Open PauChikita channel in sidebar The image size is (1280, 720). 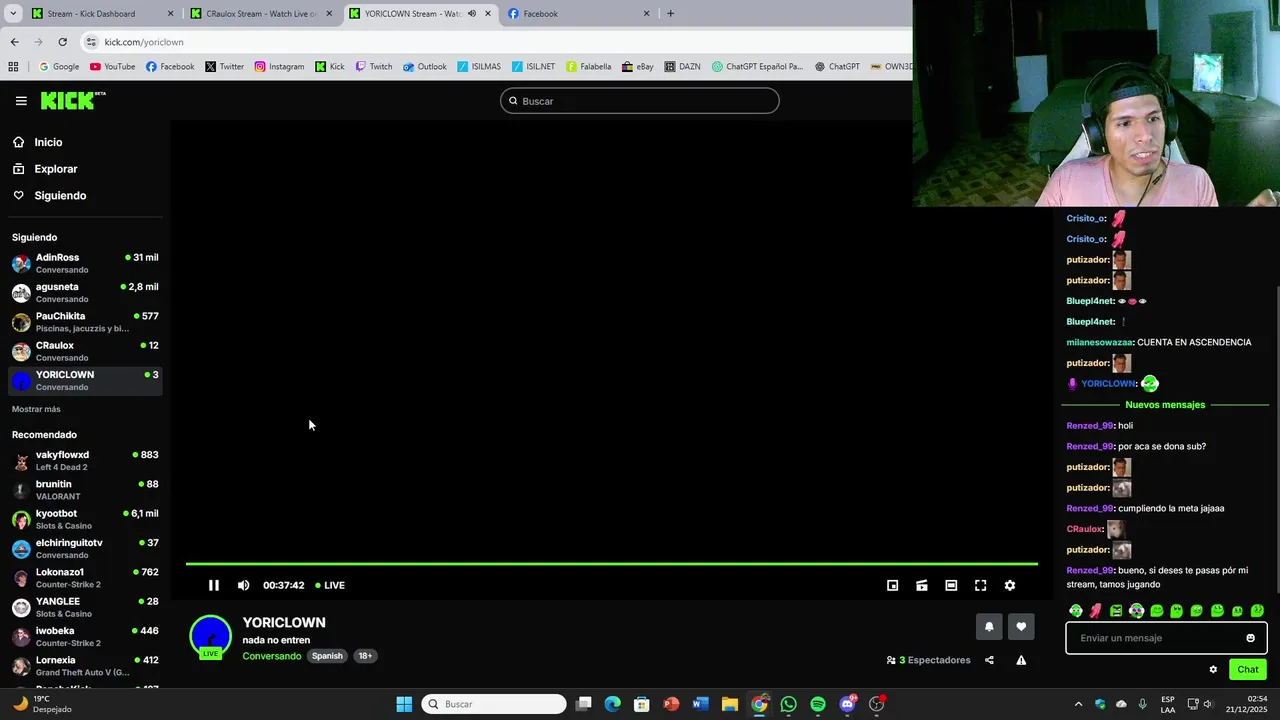(85, 321)
